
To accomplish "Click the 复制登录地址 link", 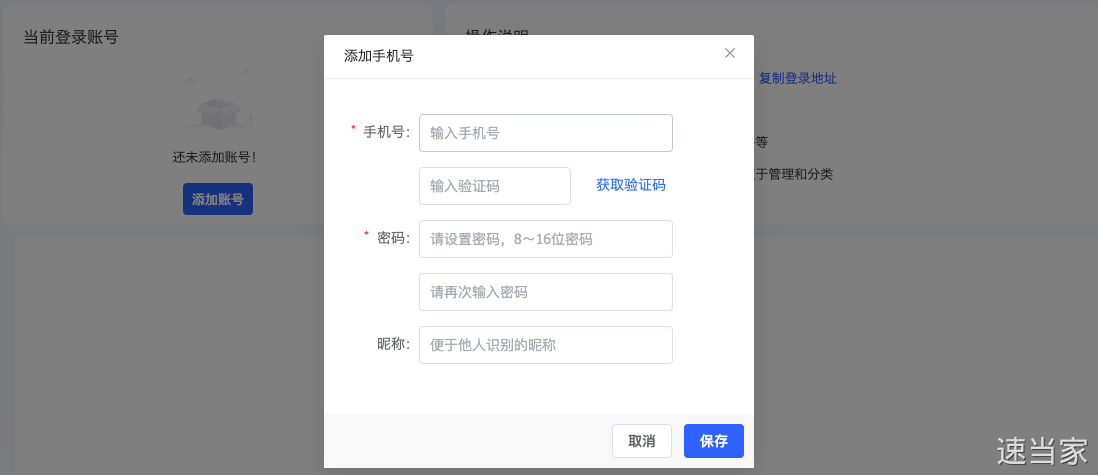I will [797, 78].
